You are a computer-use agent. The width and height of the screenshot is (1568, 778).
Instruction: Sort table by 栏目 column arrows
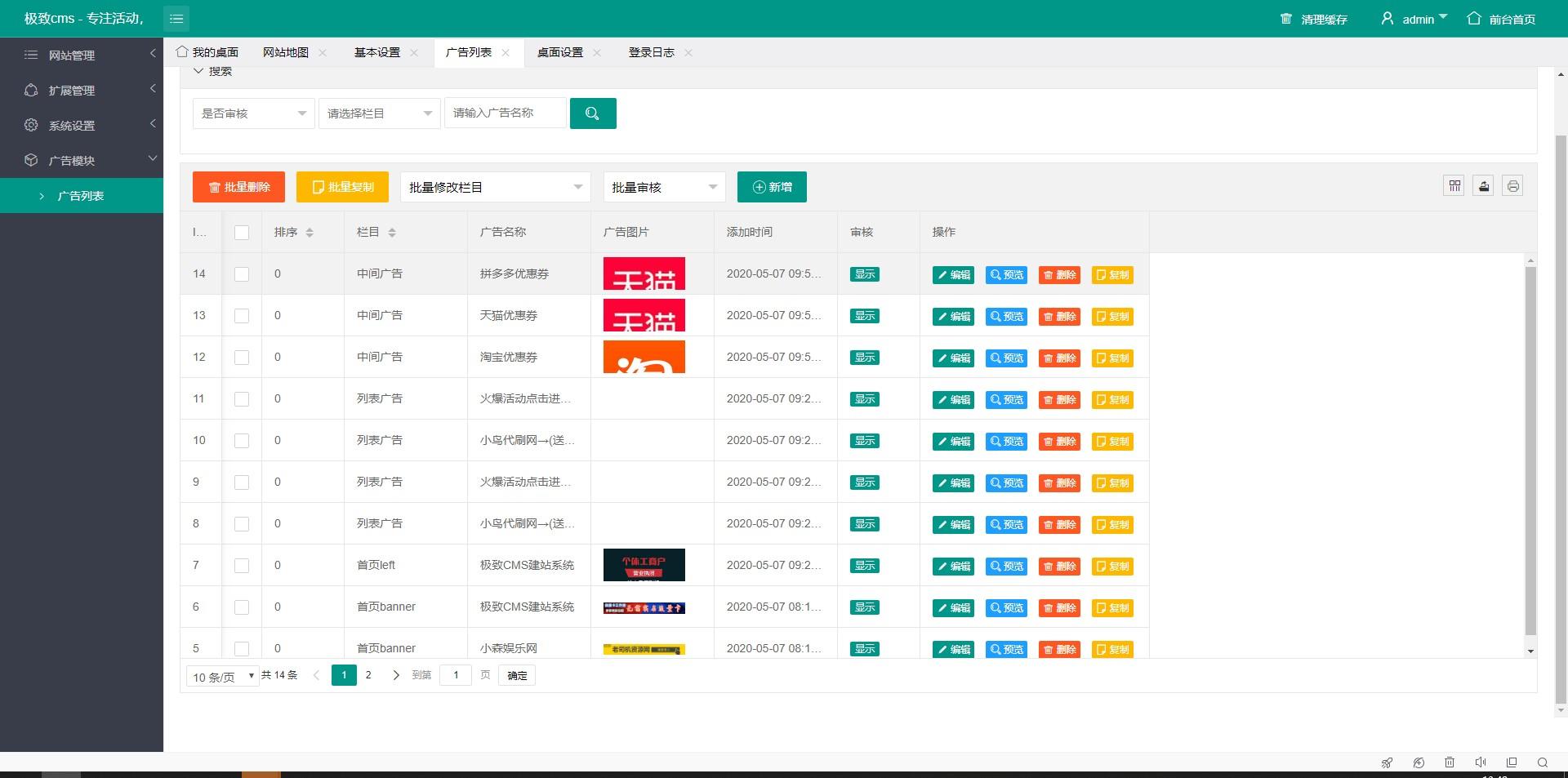coord(392,233)
